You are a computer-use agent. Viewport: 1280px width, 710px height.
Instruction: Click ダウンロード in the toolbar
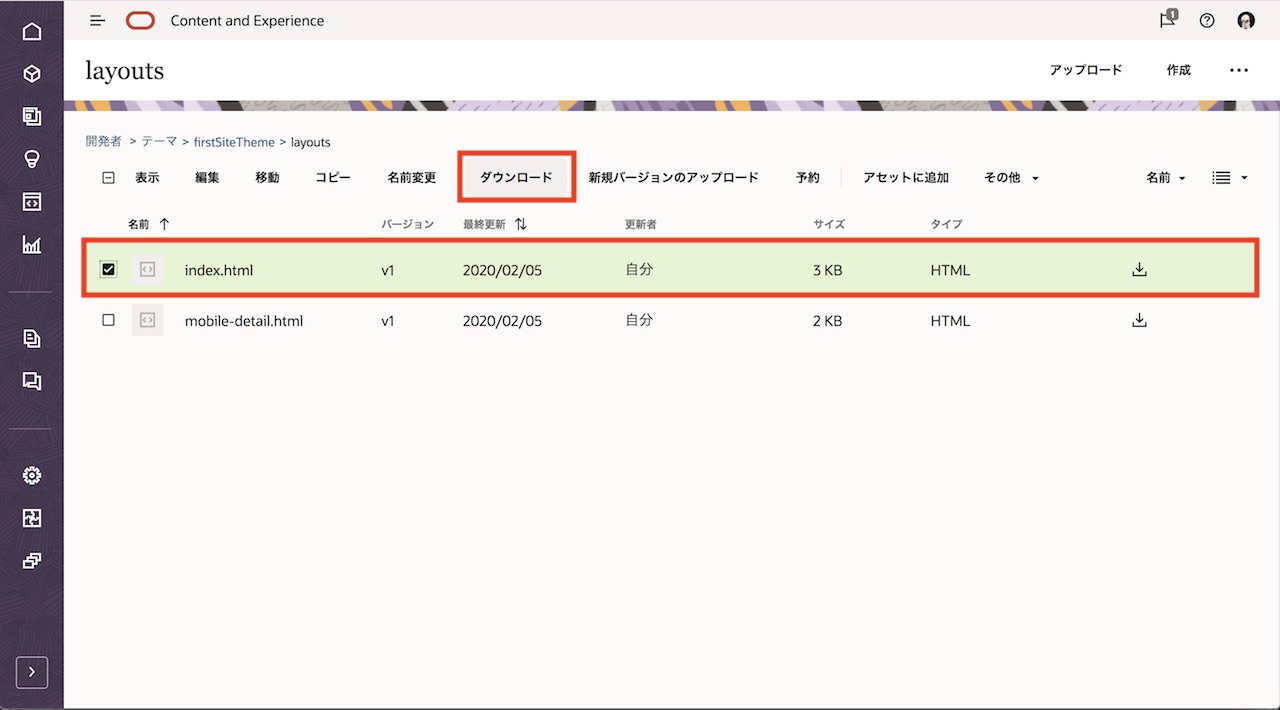pyautogui.click(x=516, y=178)
